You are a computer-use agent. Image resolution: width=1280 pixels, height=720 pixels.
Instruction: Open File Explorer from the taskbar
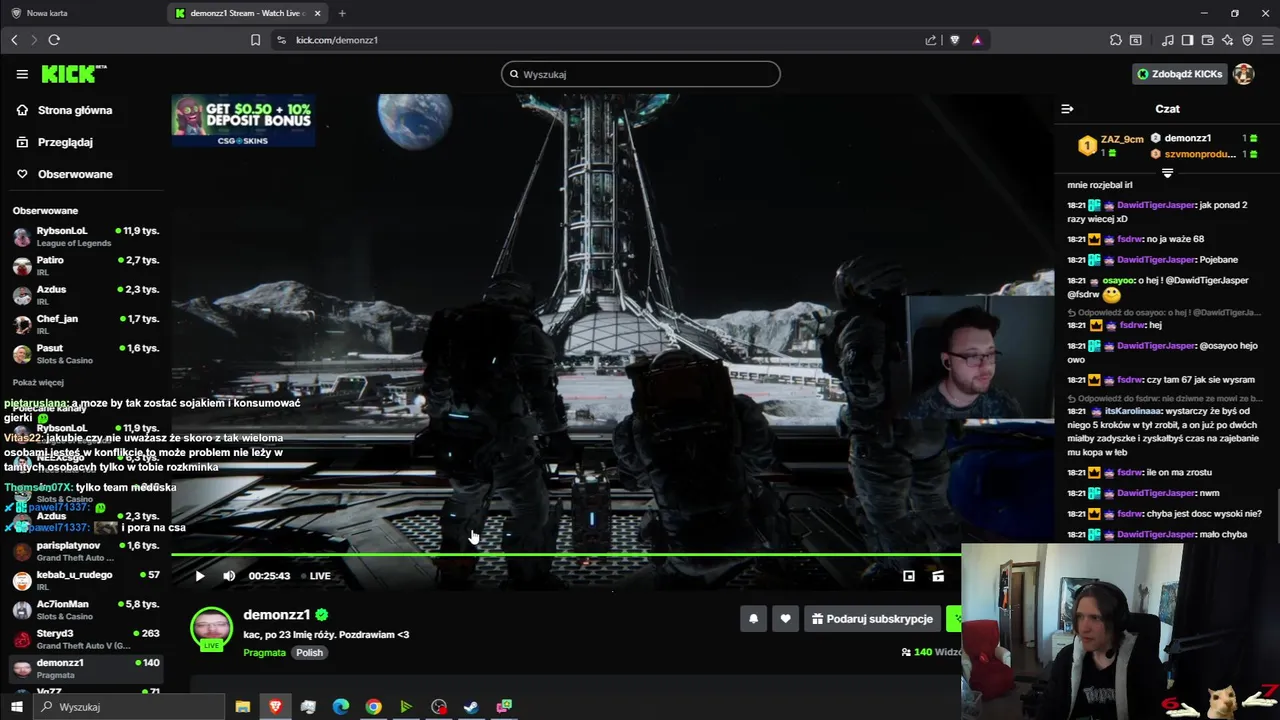pyautogui.click(x=242, y=707)
